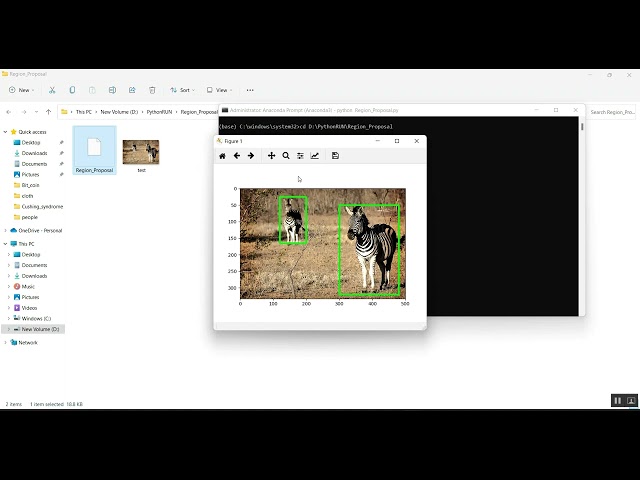Collapse the Quick access tree section
Screen dimensions: 640x480
[5, 132]
